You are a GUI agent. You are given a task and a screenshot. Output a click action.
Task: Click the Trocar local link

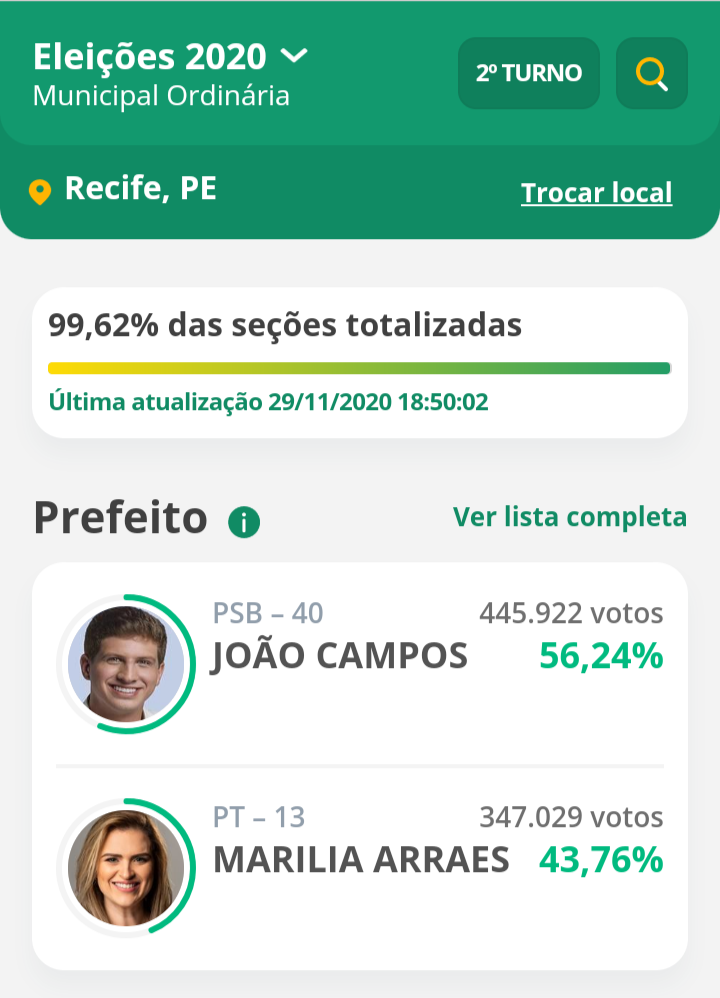[596, 193]
